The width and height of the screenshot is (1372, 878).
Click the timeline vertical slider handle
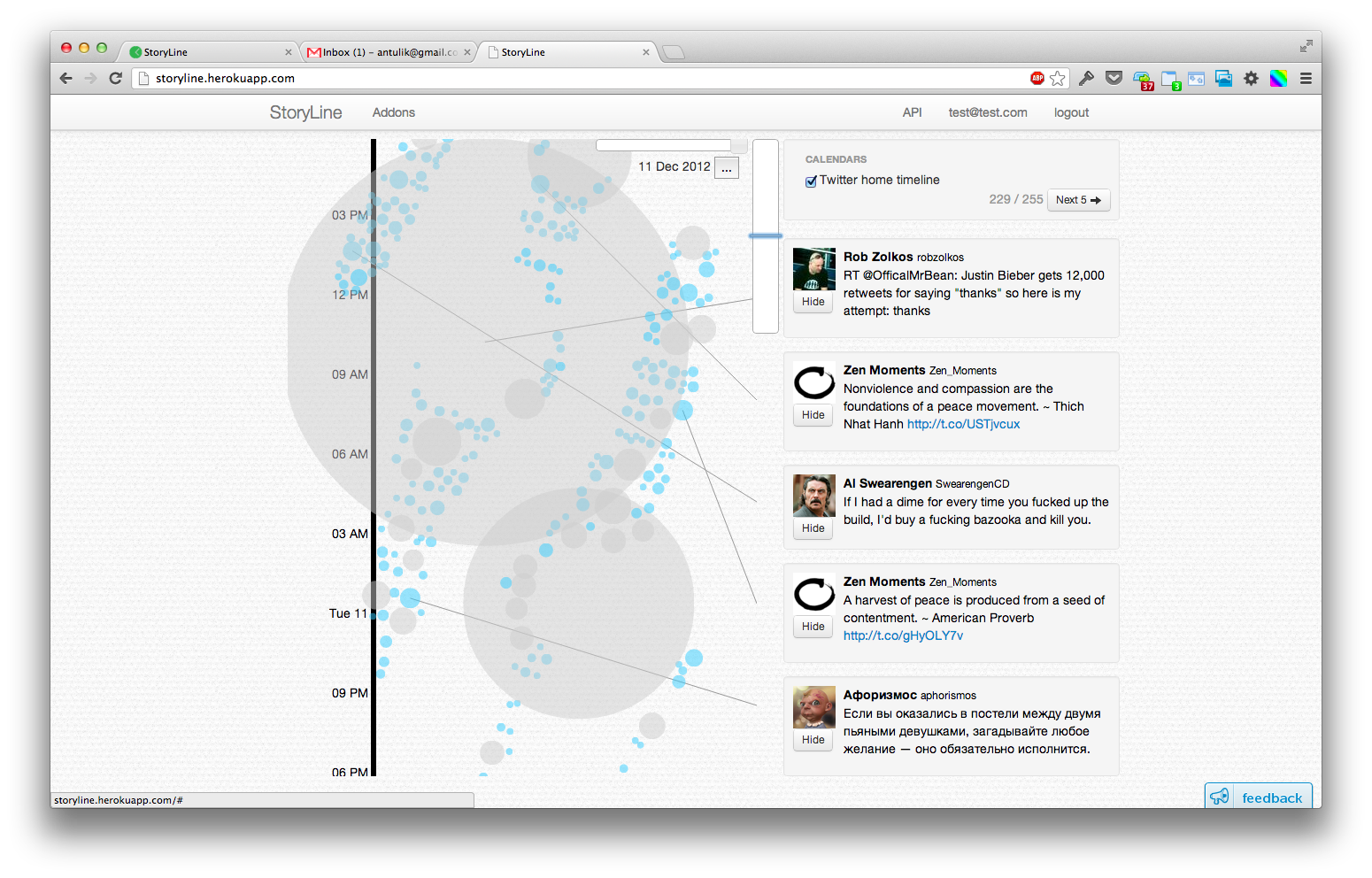[x=766, y=235]
